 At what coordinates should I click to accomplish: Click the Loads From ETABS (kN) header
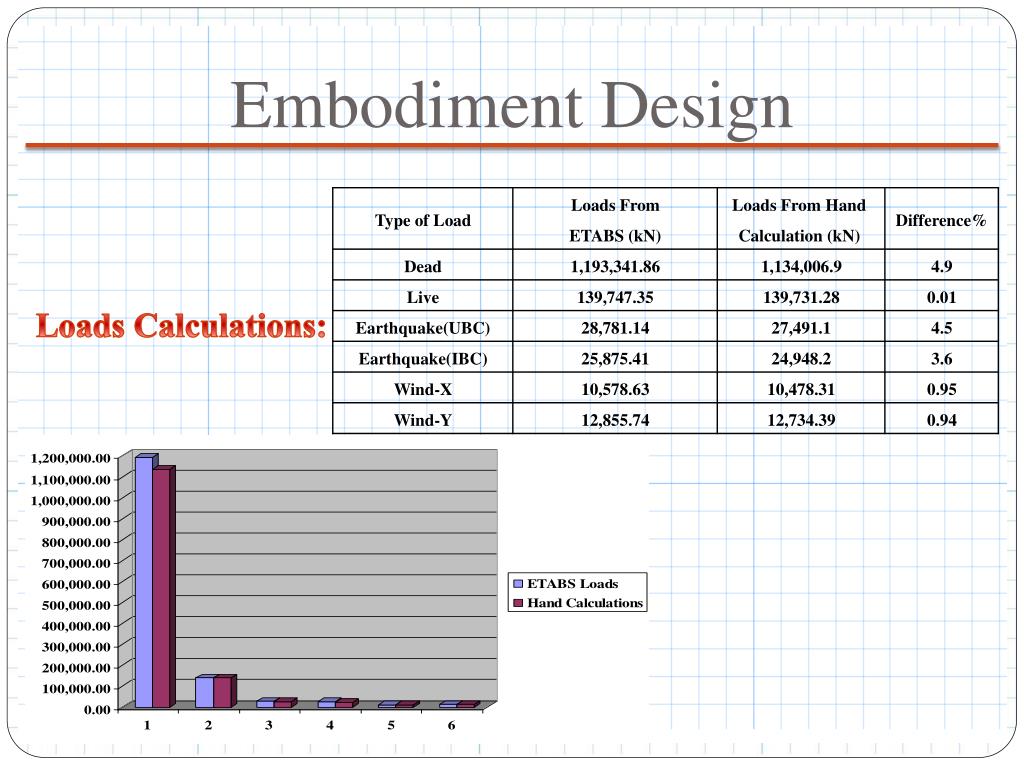coord(615,221)
